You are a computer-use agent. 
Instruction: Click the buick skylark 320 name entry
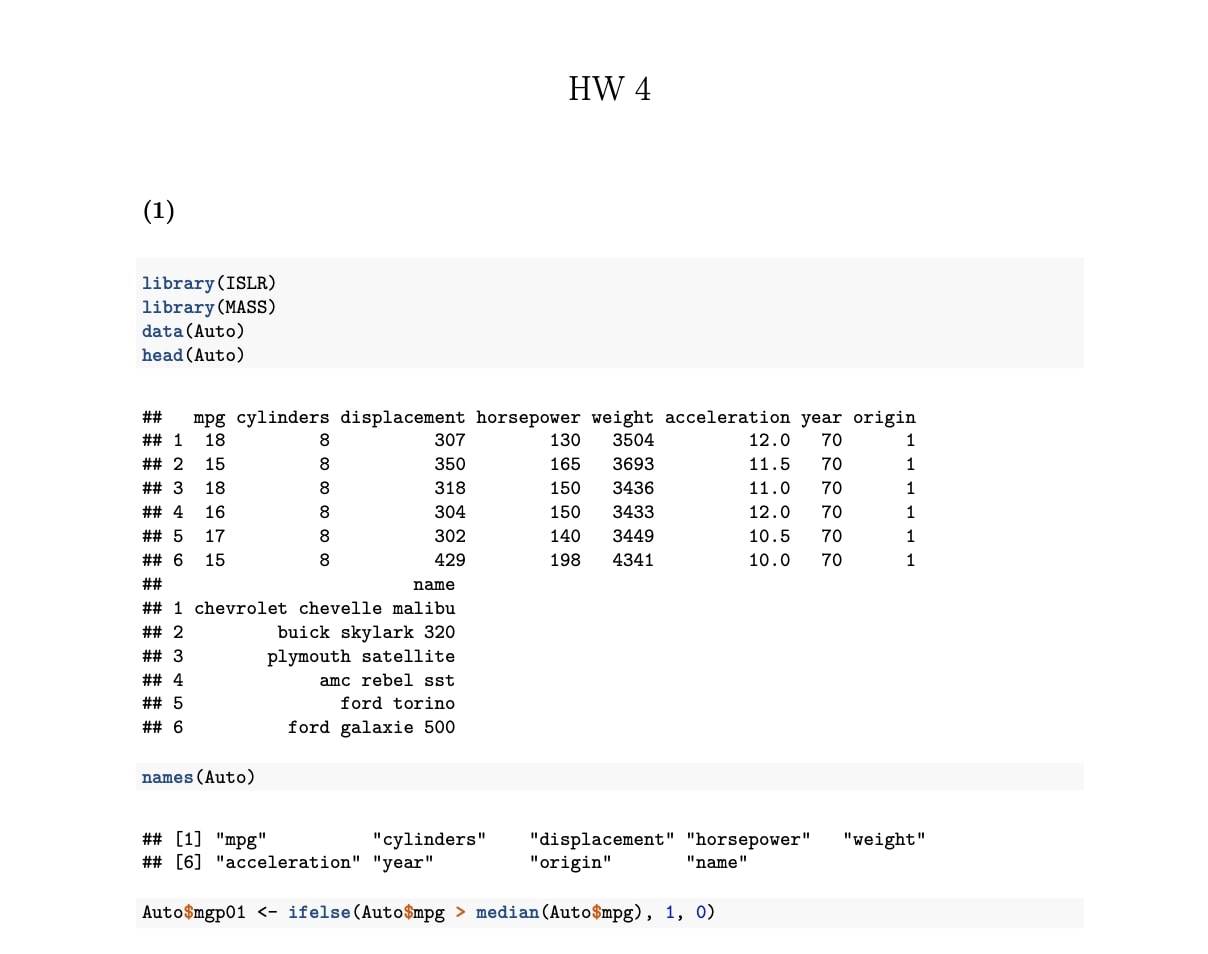(x=366, y=632)
